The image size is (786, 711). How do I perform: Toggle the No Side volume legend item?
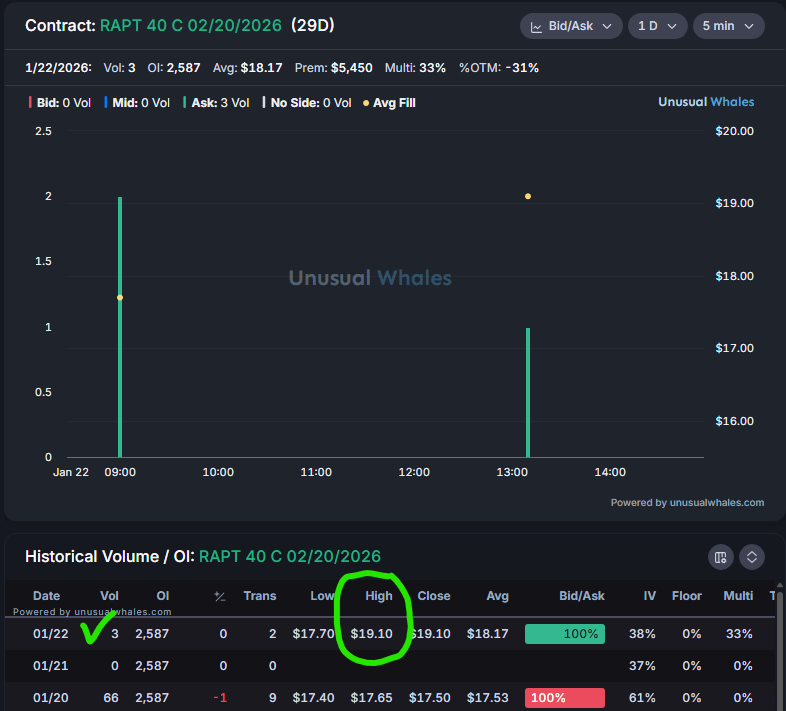[x=307, y=103]
